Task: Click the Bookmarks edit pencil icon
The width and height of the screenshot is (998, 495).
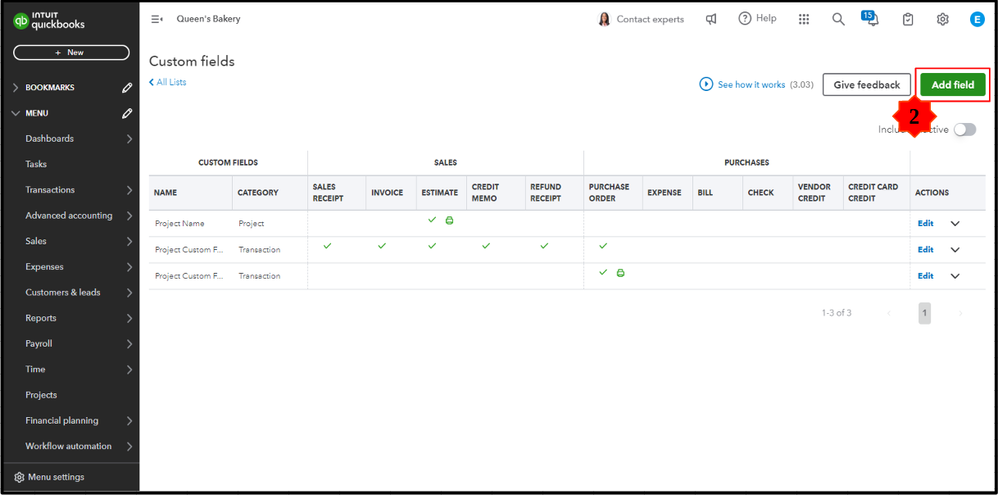Action: click(127, 88)
